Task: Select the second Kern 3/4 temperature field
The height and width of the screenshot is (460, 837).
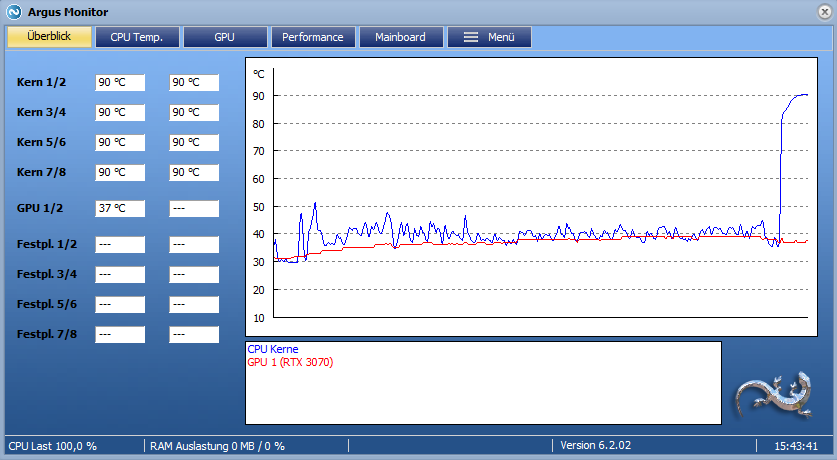Action: click(x=194, y=112)
